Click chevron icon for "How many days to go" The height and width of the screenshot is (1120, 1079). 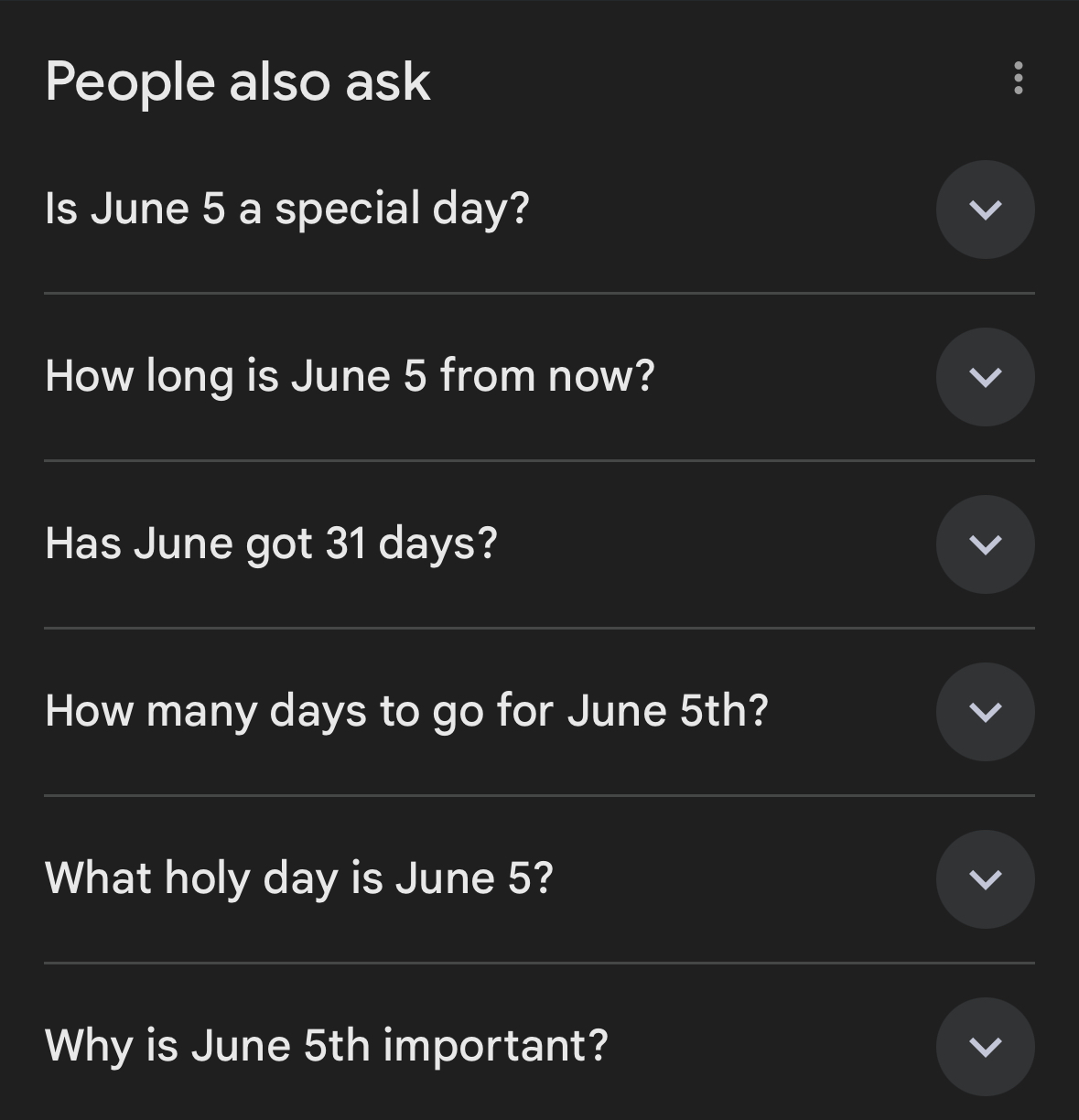click(x=985, y=712)
